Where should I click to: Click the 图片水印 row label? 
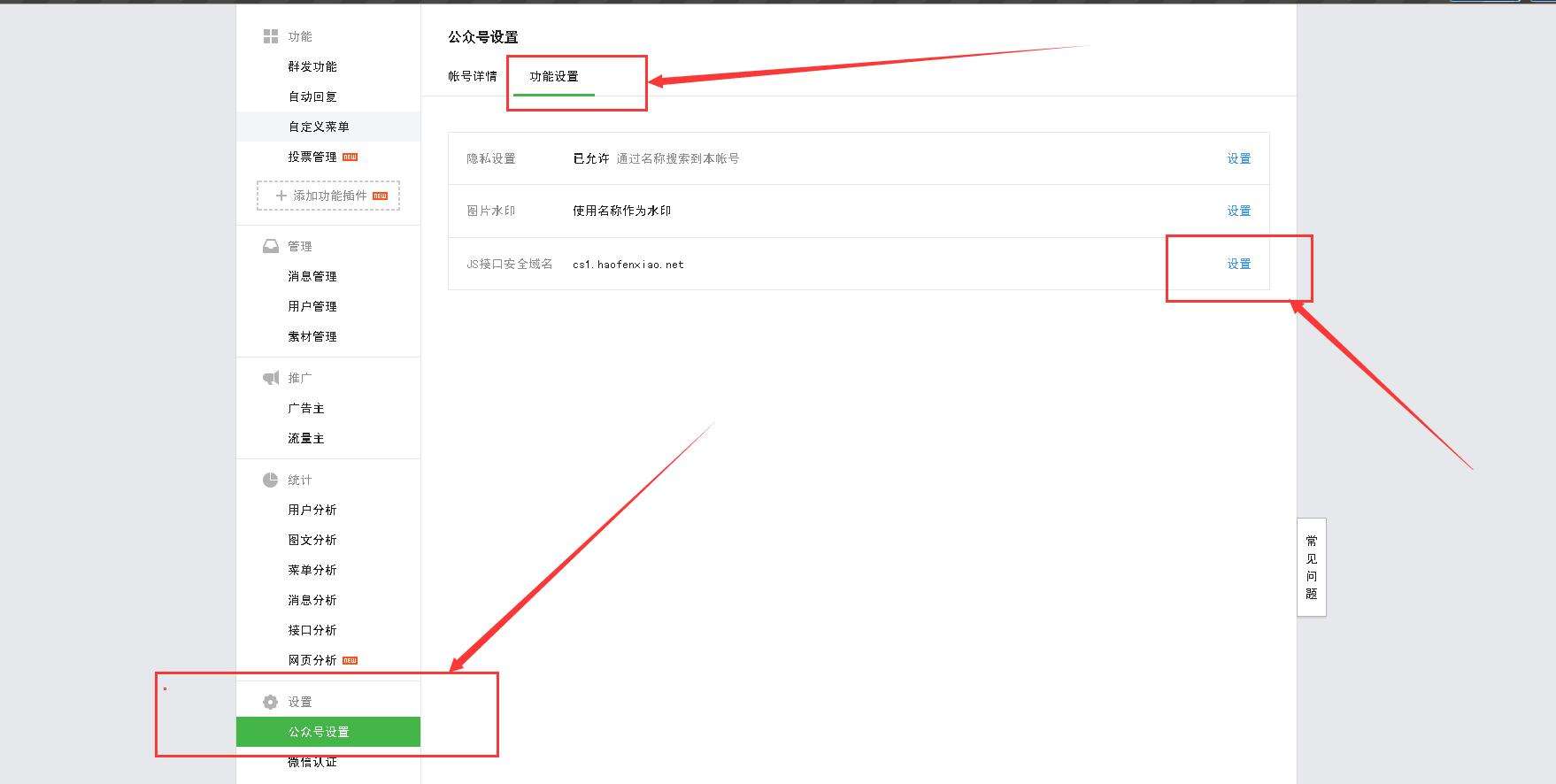click(x=491, y=211)
